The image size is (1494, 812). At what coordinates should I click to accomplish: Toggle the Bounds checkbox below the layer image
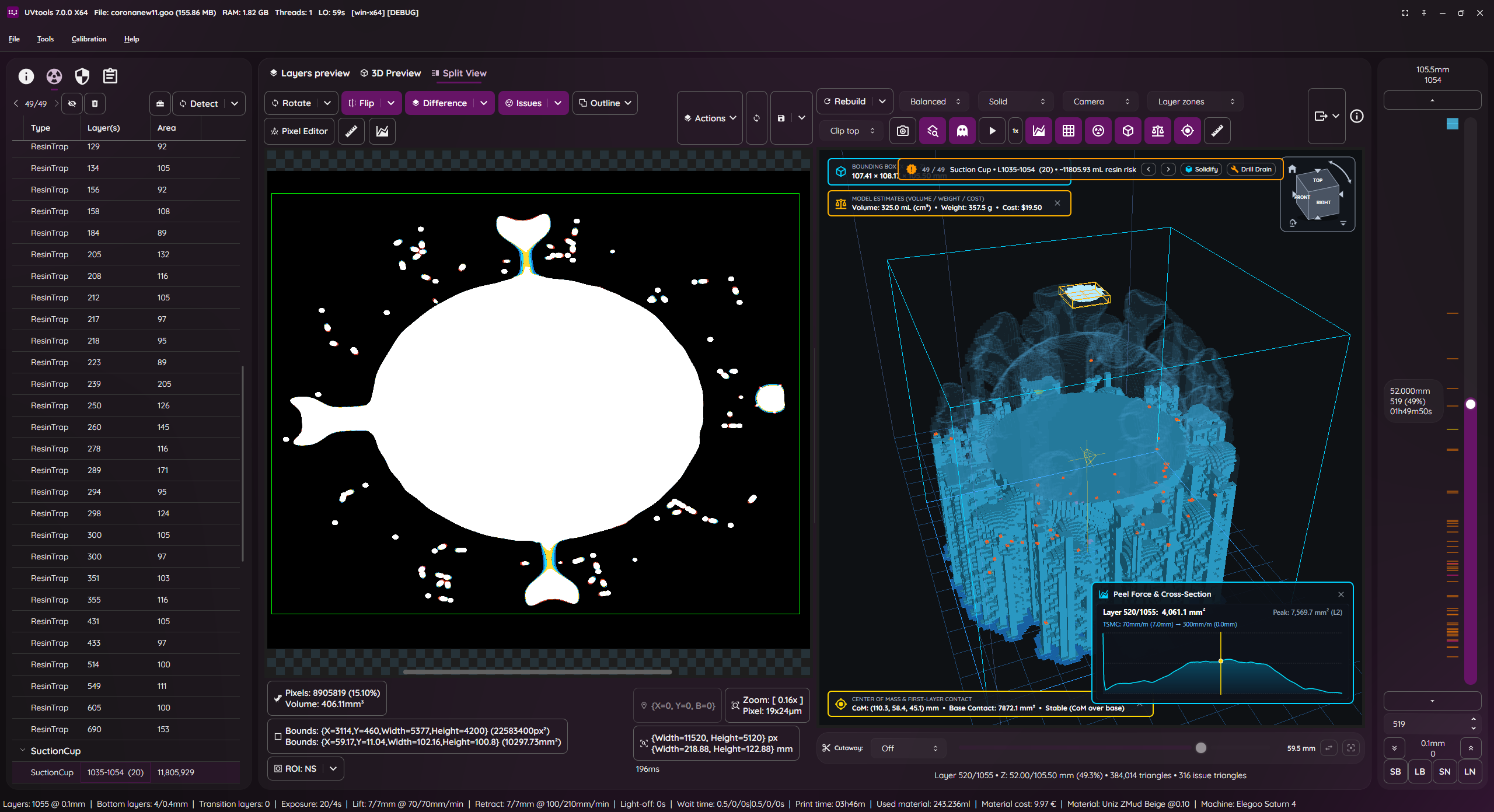point(278,736)
